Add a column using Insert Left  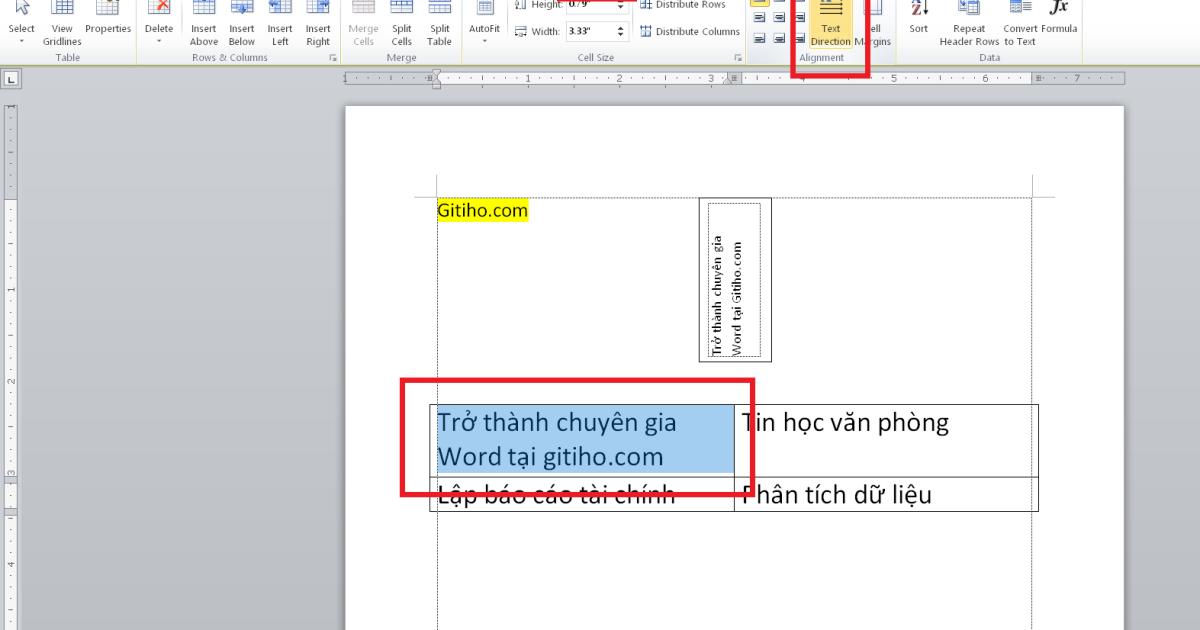click(280, 23)
